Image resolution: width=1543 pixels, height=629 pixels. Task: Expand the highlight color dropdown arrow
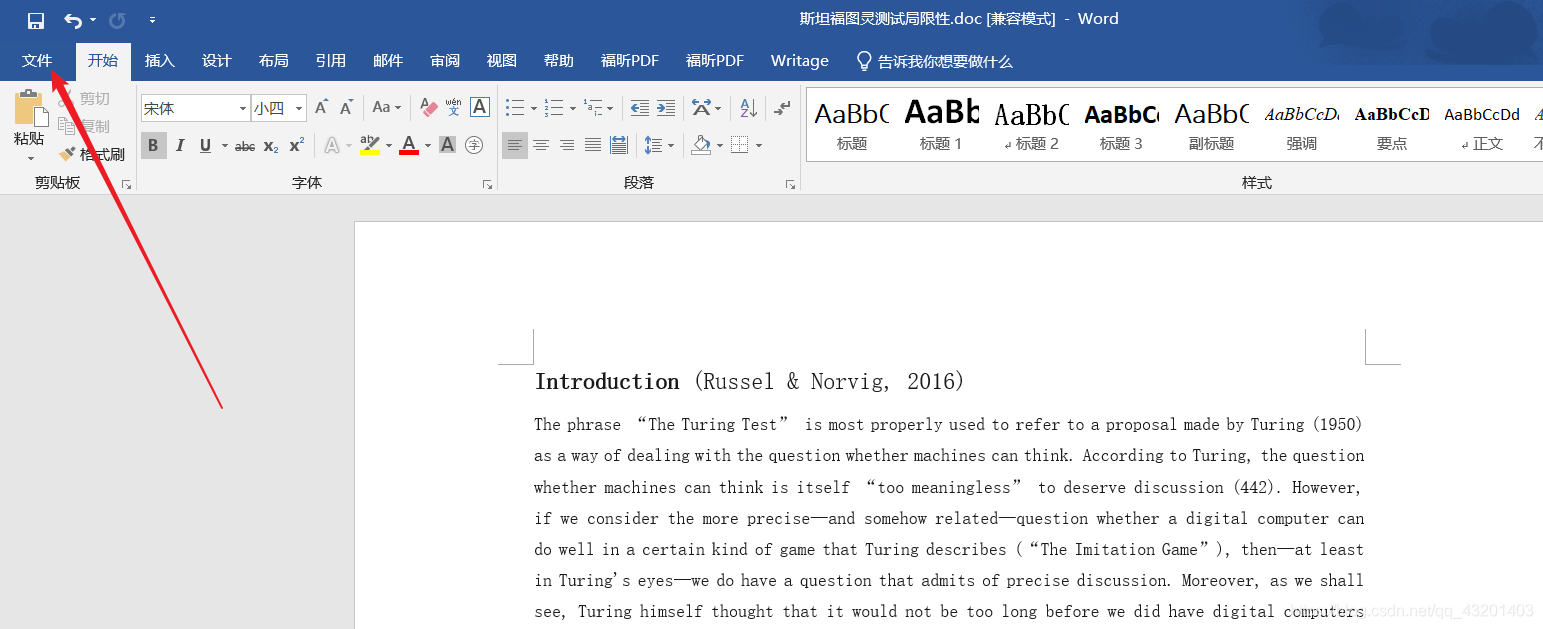[x=389, y=146]
